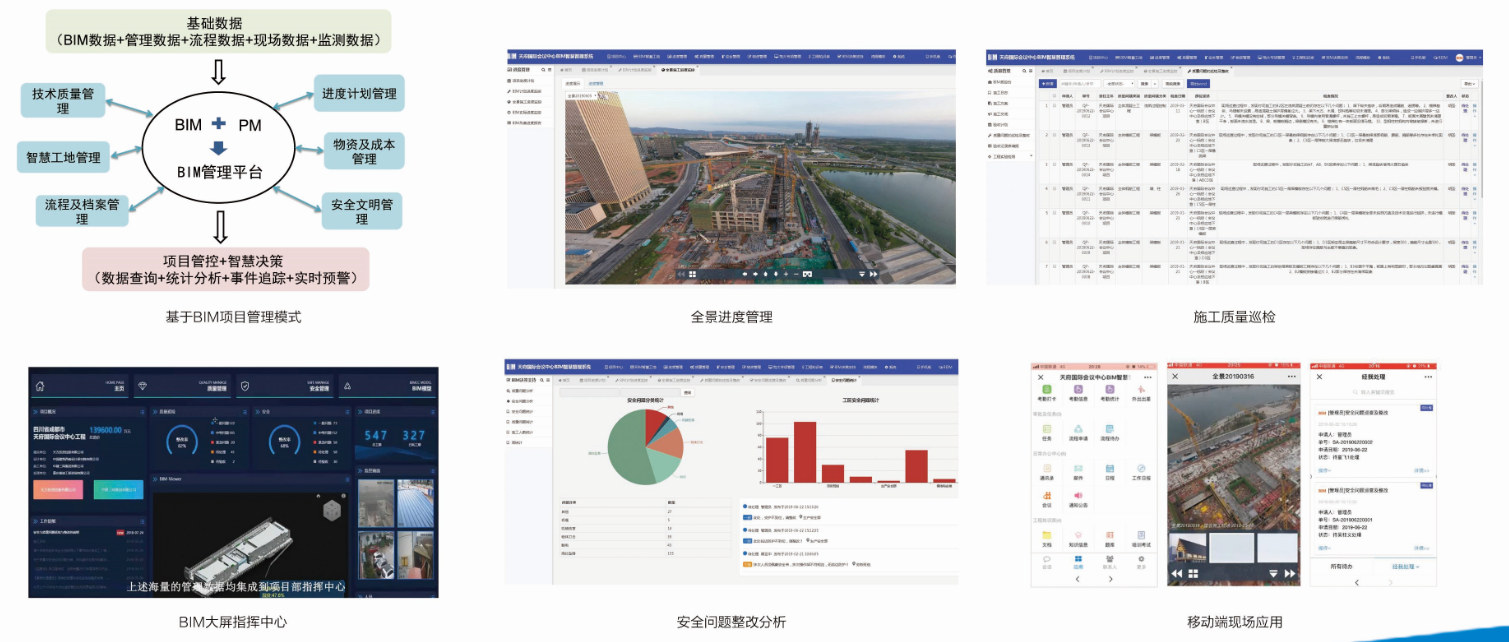This screenshot has height=642, width=1509.
Task: Open 质量管理 tab in BIM dashboard
Action: [183, 386]
